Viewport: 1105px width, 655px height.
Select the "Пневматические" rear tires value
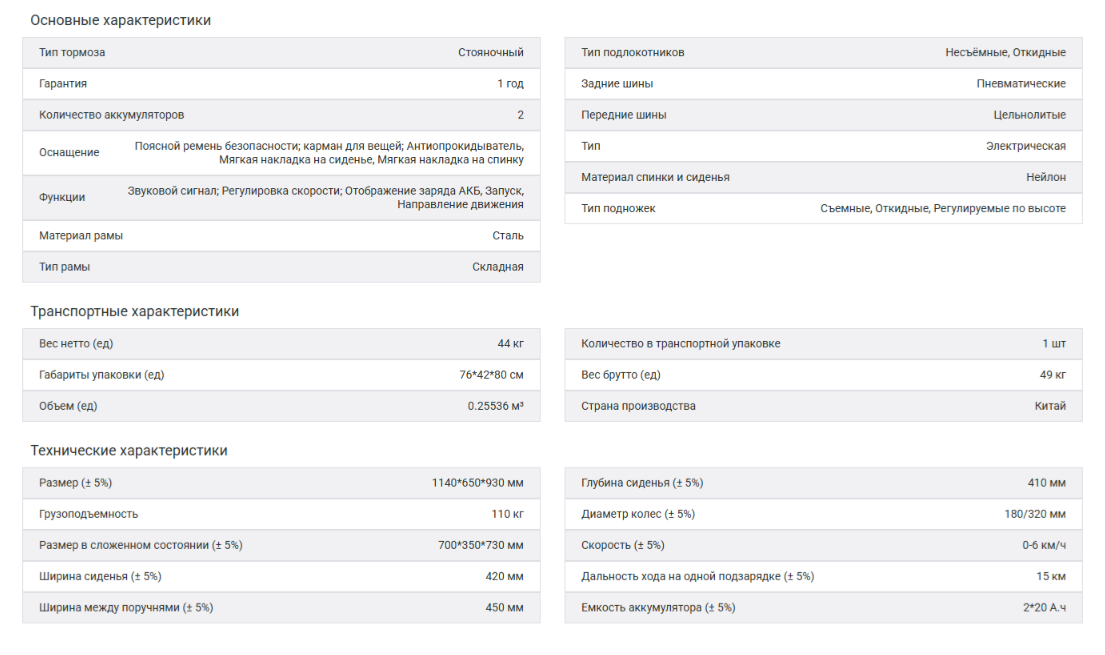coord(1021,84)
